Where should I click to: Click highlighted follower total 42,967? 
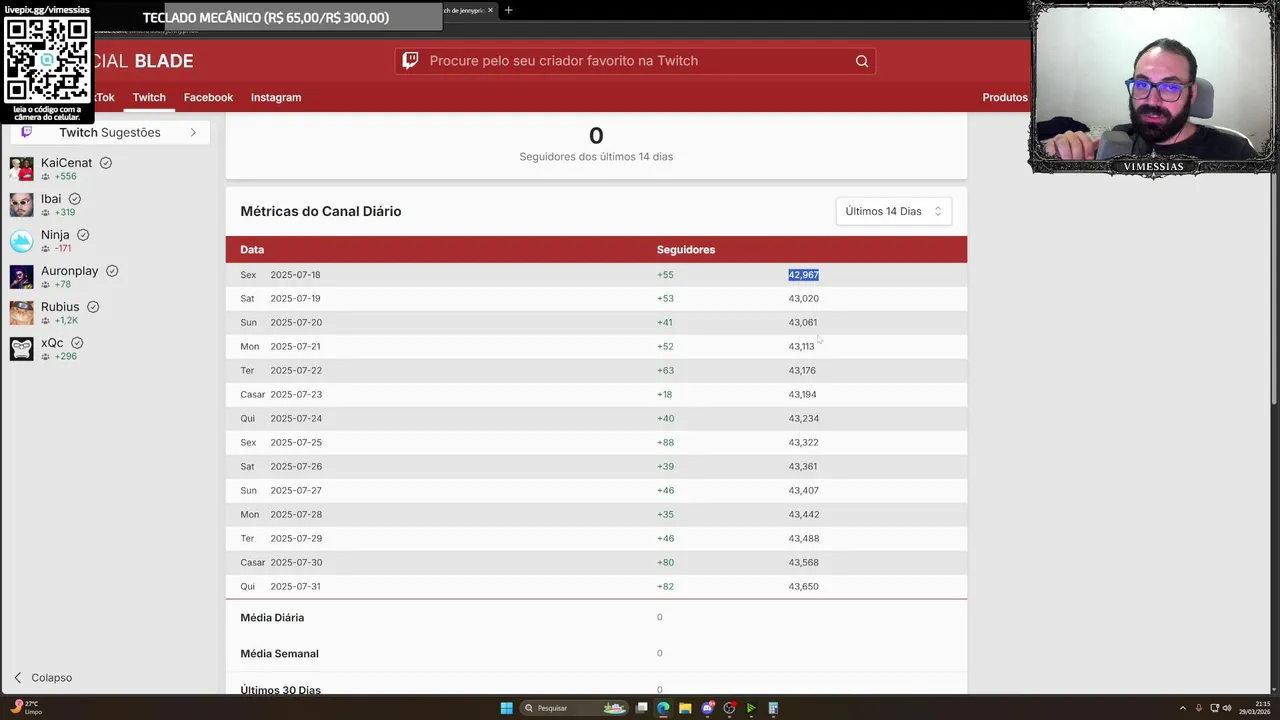tap(803, 275)
